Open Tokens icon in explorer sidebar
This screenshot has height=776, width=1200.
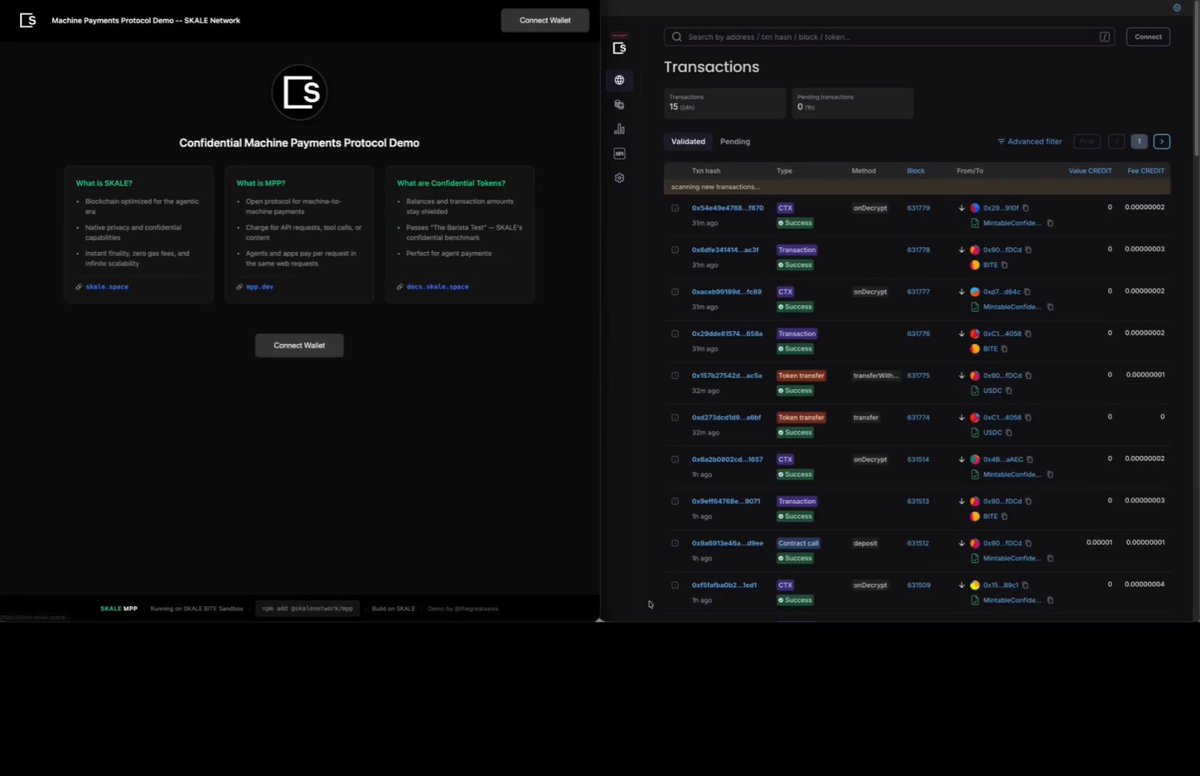pos(619,104)
